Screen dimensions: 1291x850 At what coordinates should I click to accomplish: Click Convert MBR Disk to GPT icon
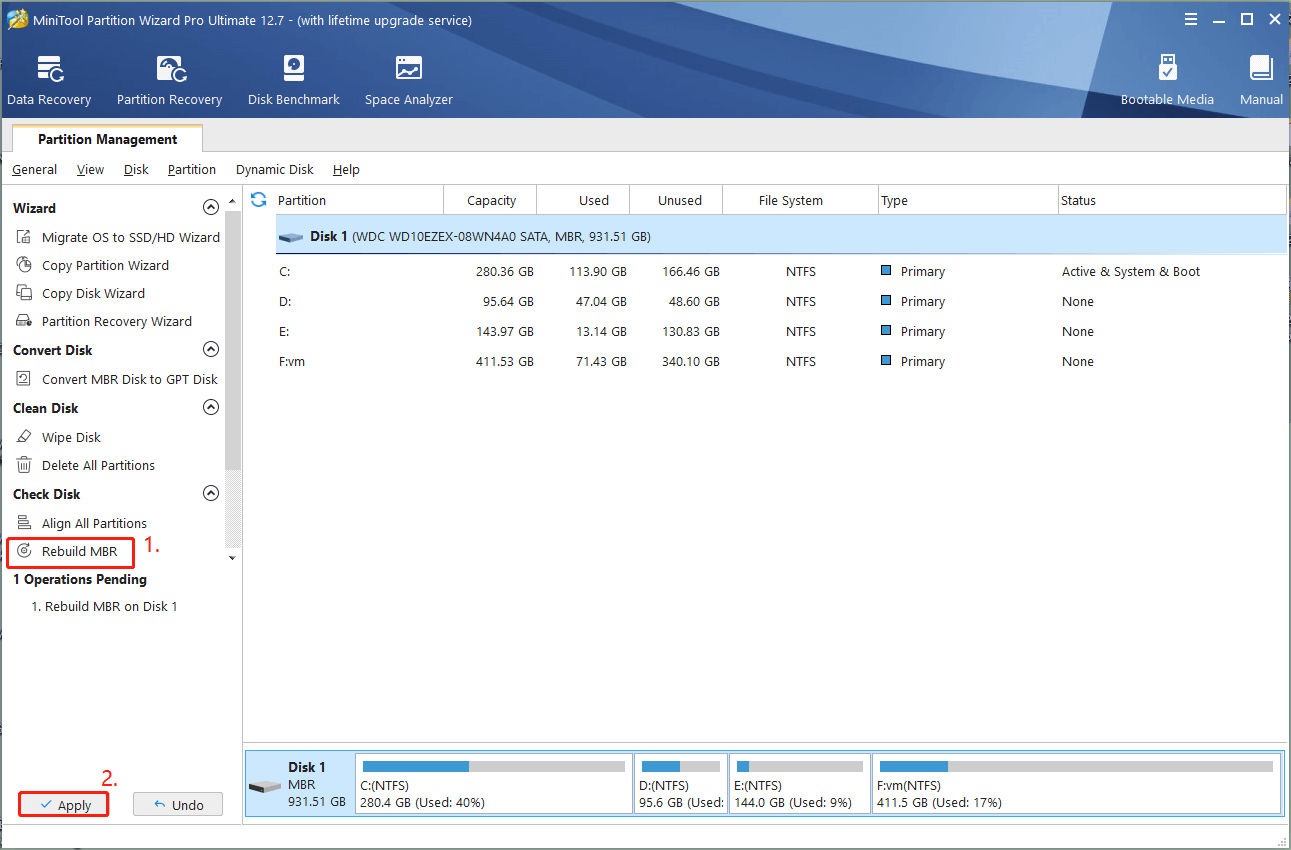click(x=24, y=379)
